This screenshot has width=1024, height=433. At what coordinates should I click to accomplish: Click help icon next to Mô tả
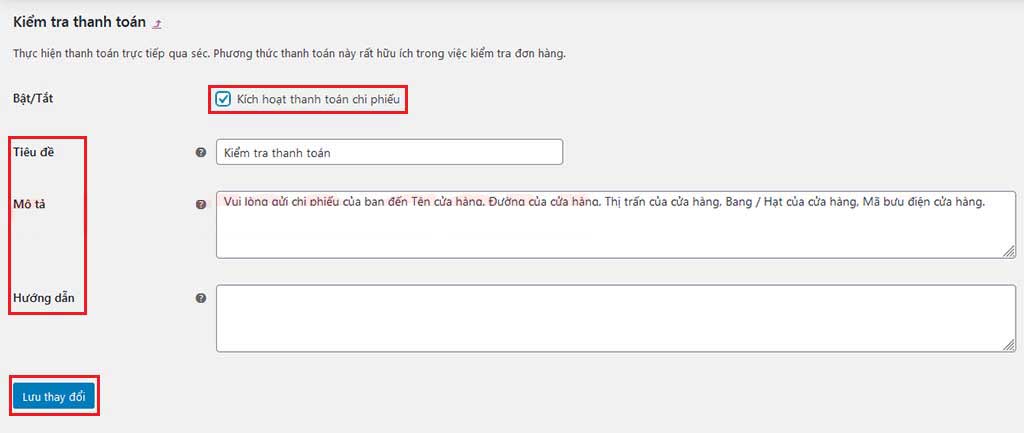(x=200, y=204)
